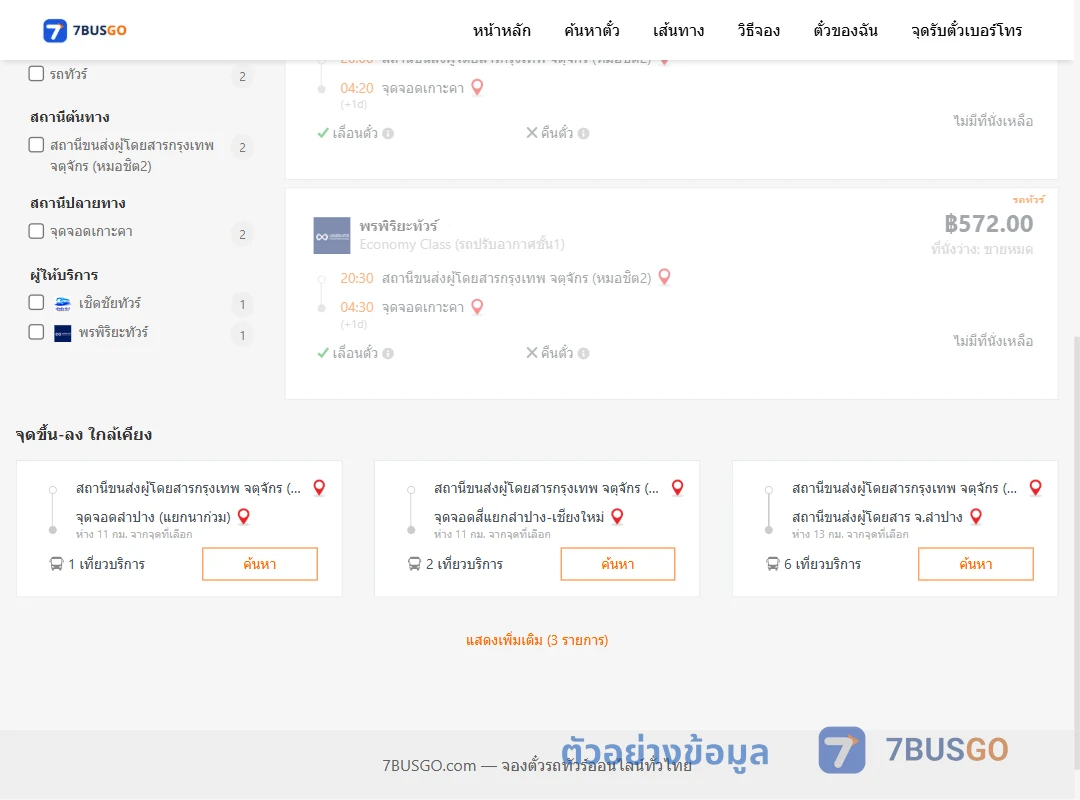
Task: Click info icon beside คืนตั๋ว on first card
Action: tap(583, 134)
